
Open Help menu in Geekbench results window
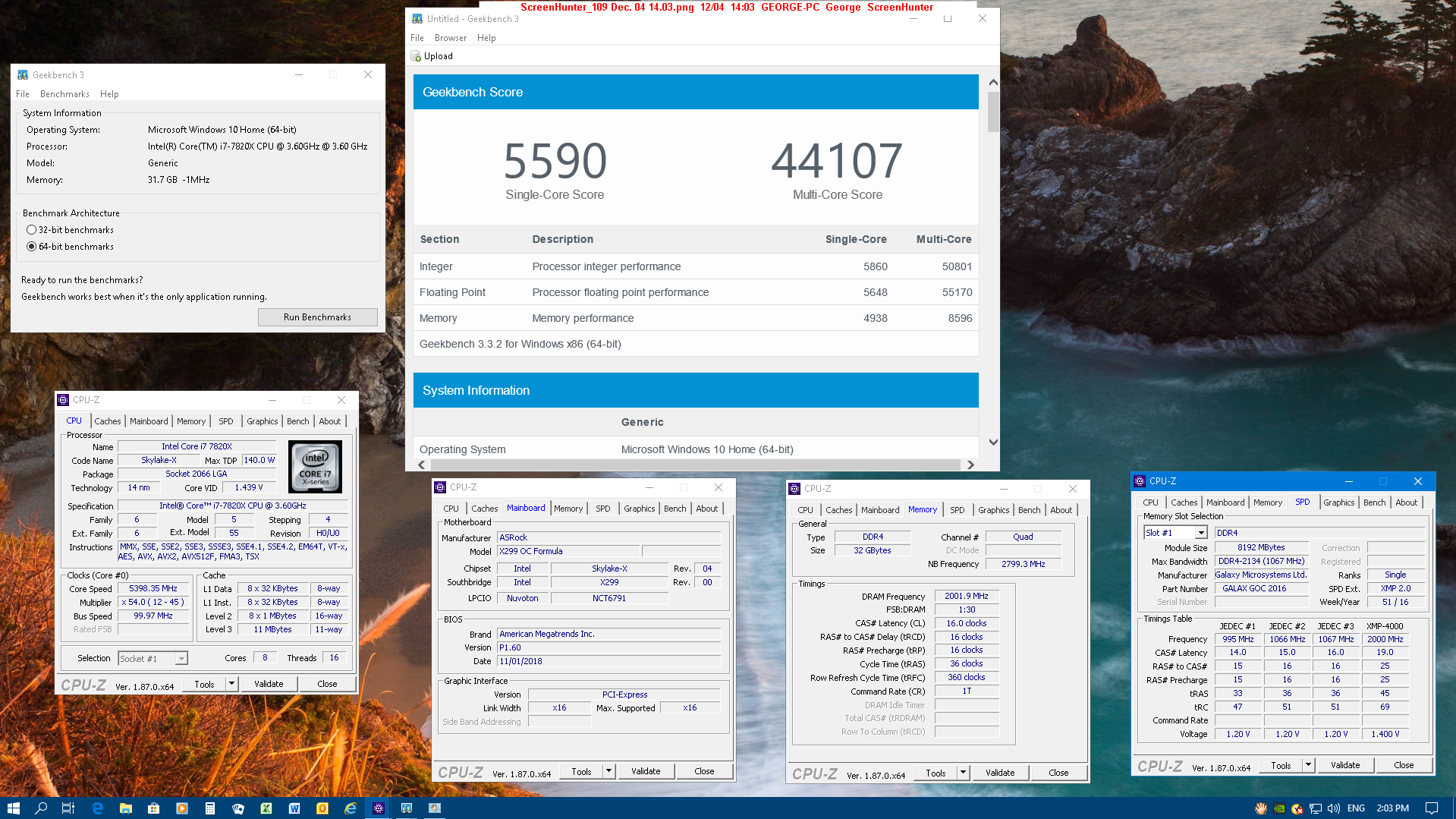coord(486,38)
